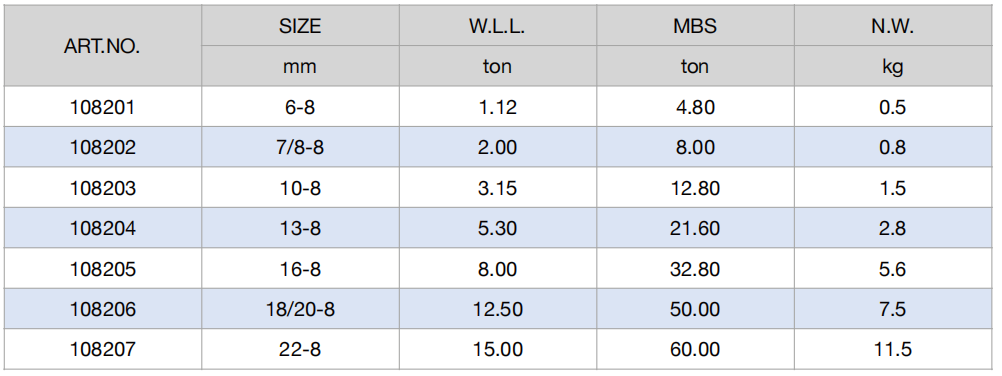This screenshot has width=1002, height=376.
Task: Select the 18/20-8 size cell
Action: tap(300, 309)
